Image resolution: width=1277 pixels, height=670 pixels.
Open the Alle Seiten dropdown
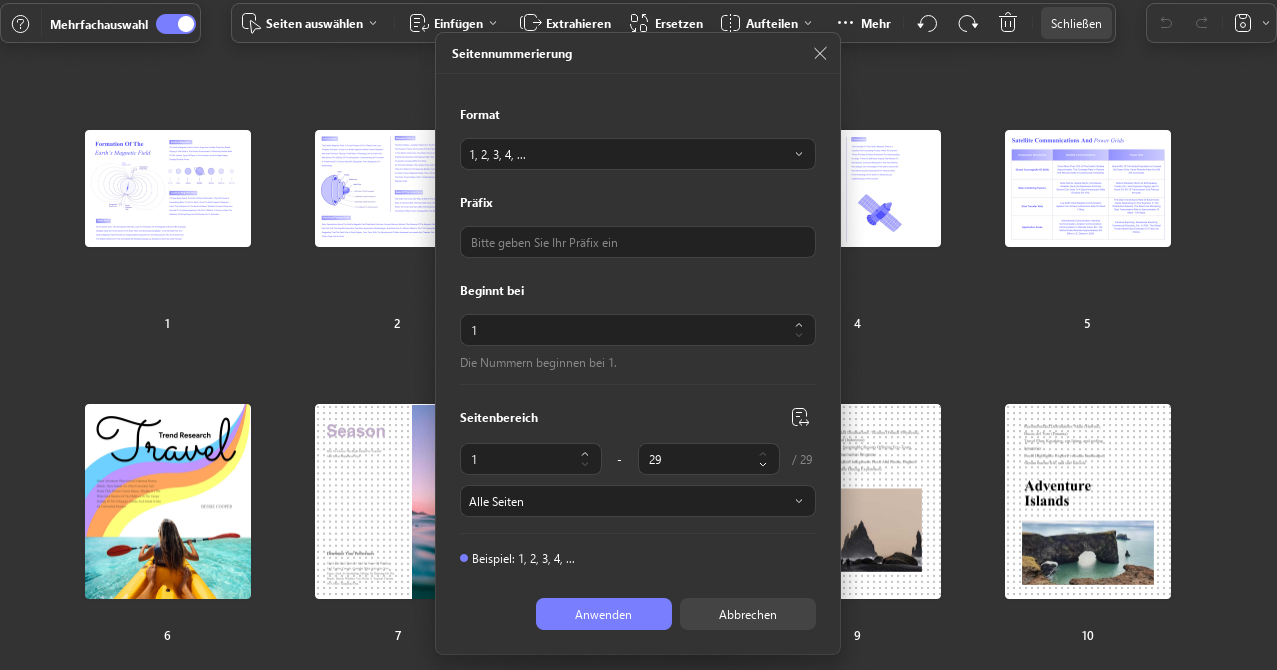point(638,501)
